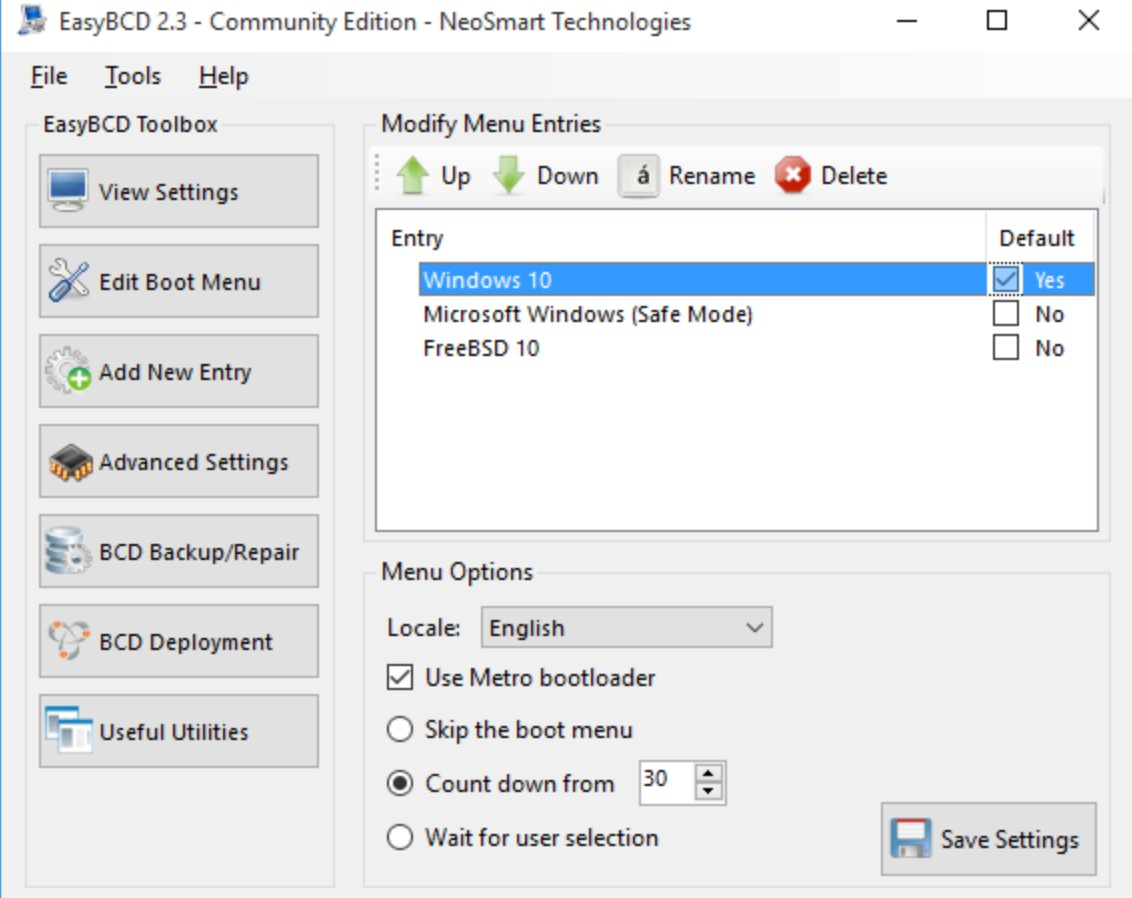Open the Locale English dropdown

coord(627,627)
